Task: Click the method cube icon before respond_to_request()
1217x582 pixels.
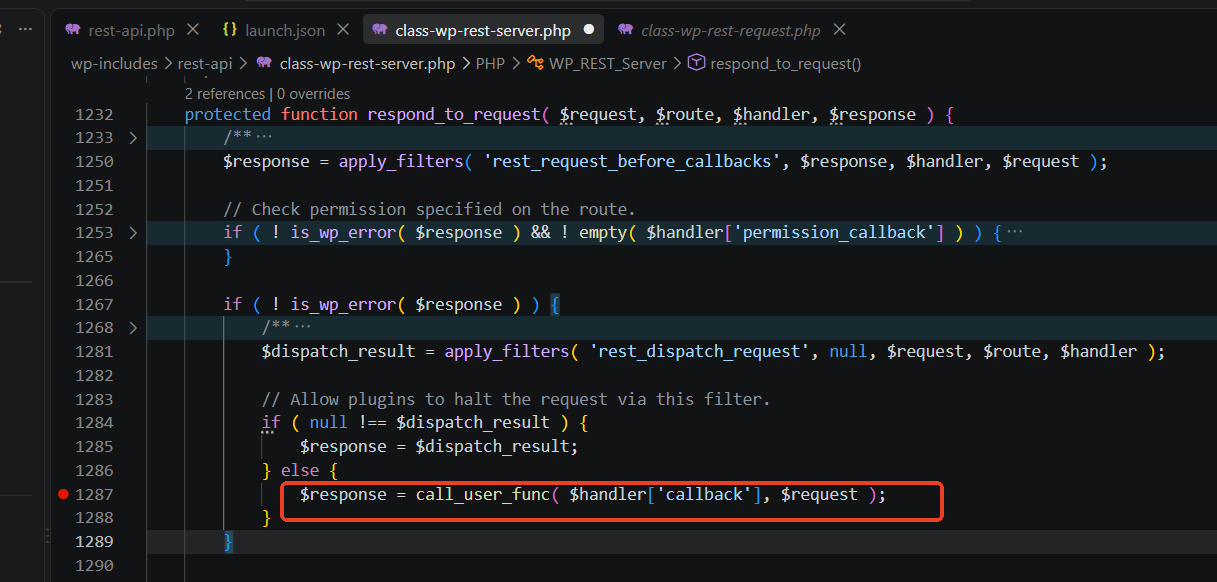Action: (697, 63)
